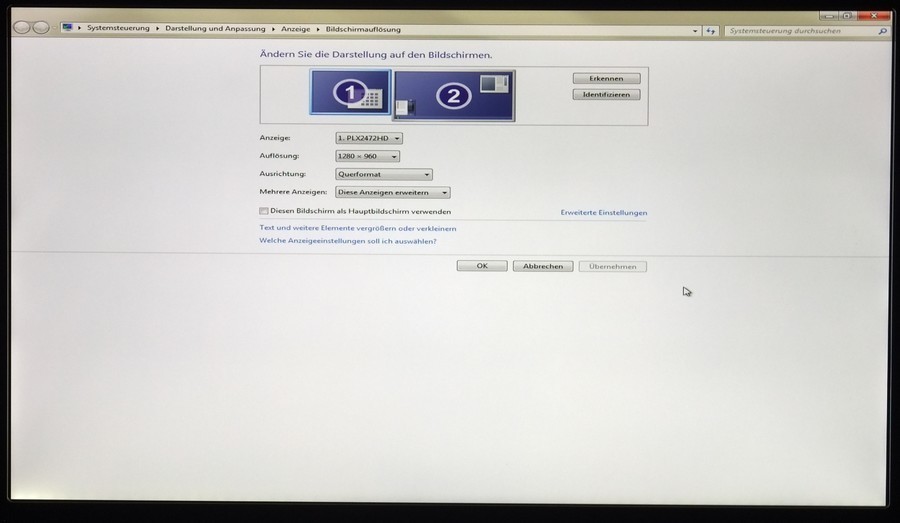
Task: Open the Ausrichtung dropdown Querformat
Action: point(383,175)
